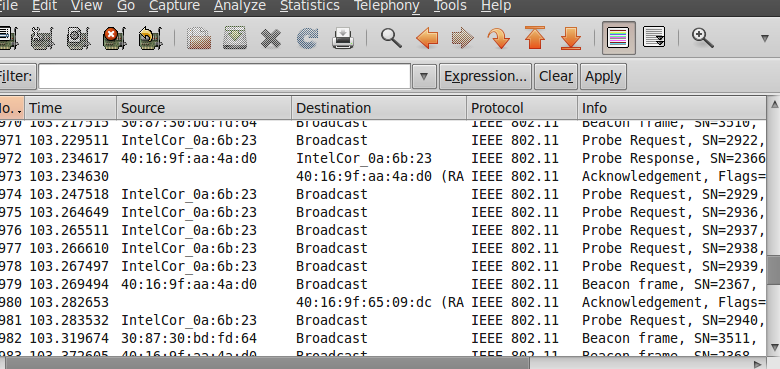Select Beacon frame SN=2367 row
Screen dimensions: 780x369
pyautogui.click(x=383, y=284)
